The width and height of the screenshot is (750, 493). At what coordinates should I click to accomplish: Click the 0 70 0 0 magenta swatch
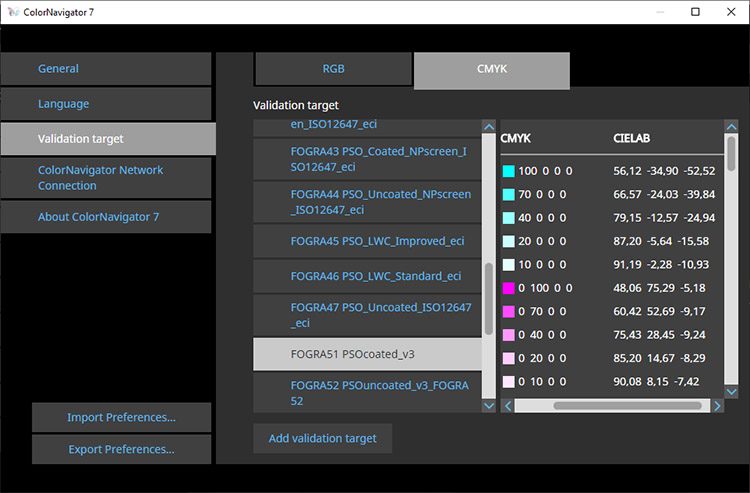coord(509,312)
